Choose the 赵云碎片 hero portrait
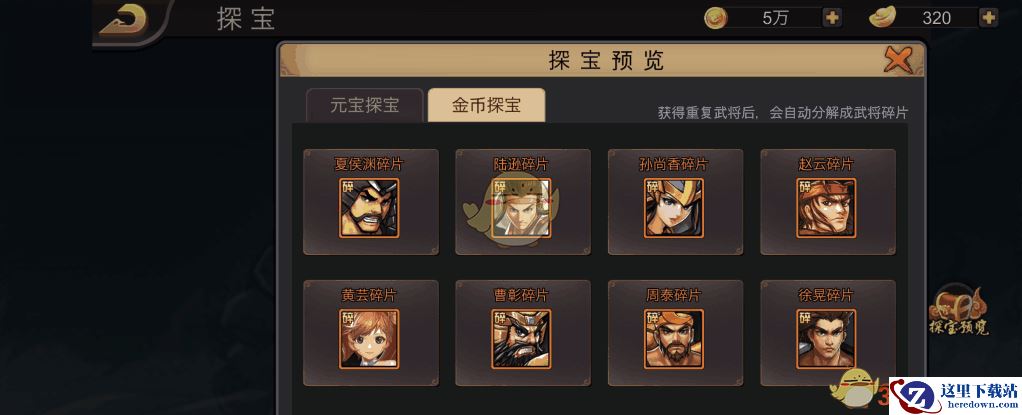 pos(826,208)
